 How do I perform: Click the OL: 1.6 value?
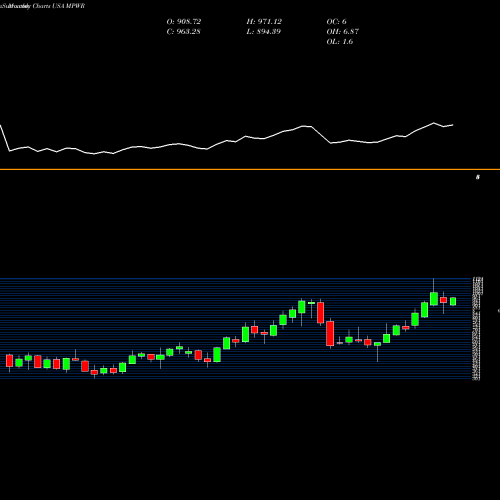(339, 42)
